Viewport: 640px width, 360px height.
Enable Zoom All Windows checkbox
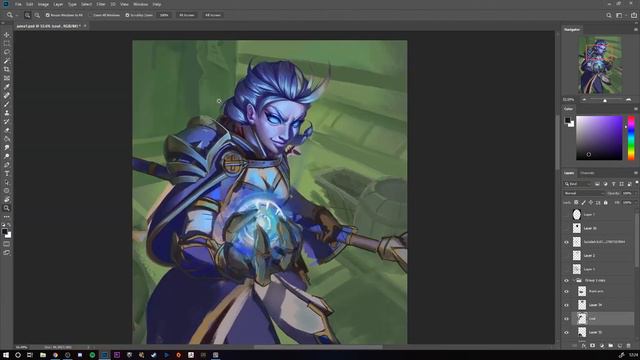pyautogui.click(x=91, y=15)
